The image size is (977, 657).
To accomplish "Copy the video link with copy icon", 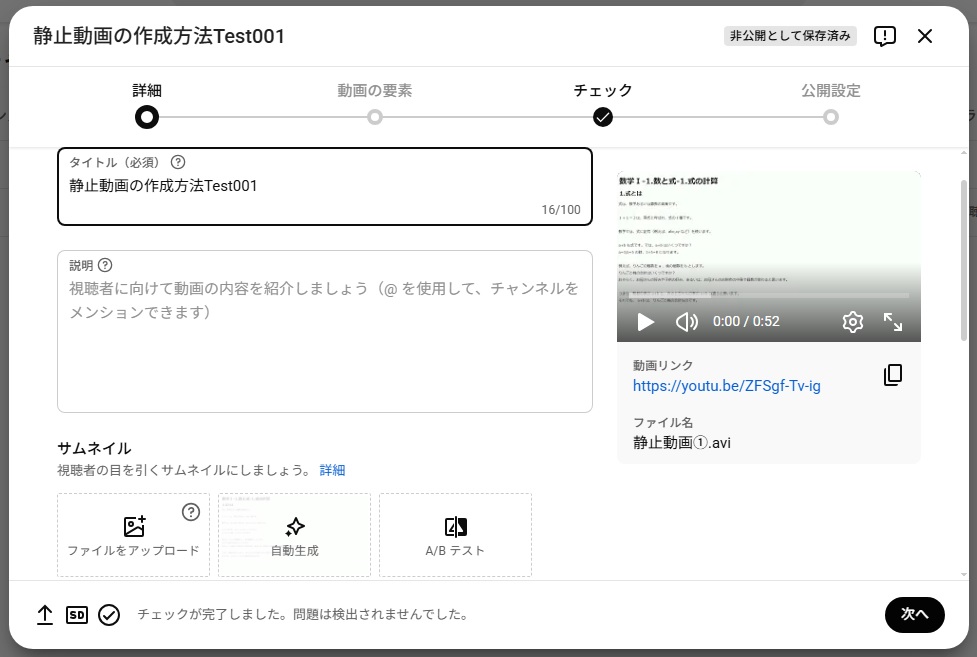I will tap(893, 375).
